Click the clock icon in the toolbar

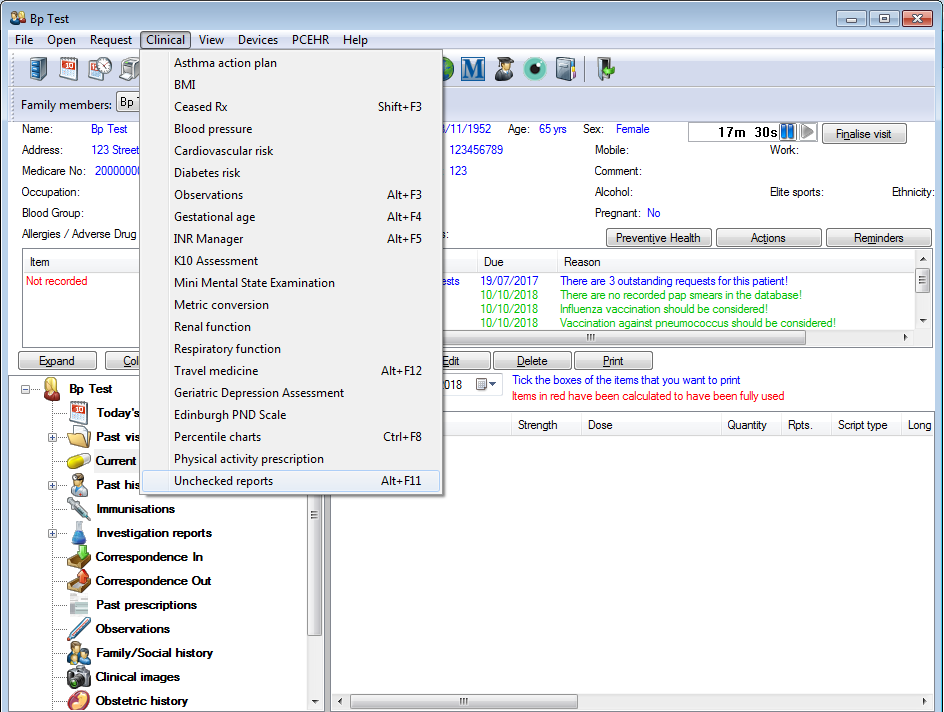[99, 69]
